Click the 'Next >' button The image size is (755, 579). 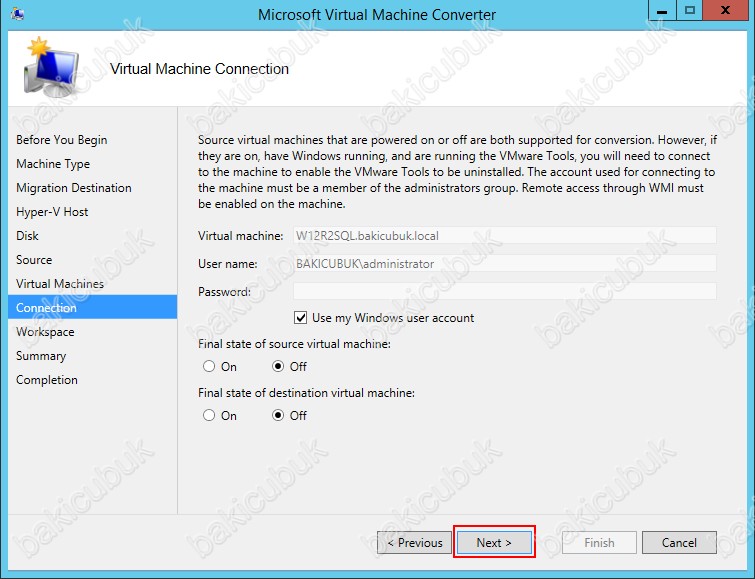(494, 543)
